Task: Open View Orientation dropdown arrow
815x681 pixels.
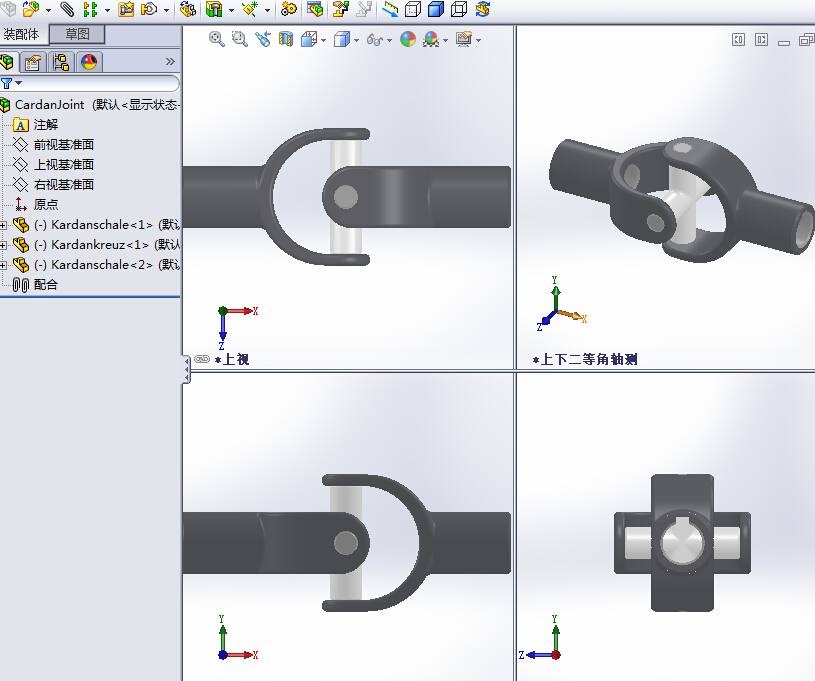Action: (x=324, y=40)
